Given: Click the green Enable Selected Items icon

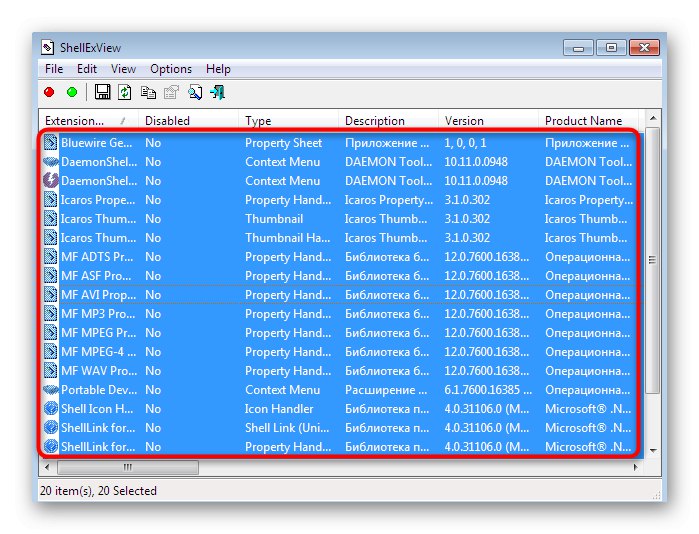Looking at the screenshot, I should tap(72, 92).
